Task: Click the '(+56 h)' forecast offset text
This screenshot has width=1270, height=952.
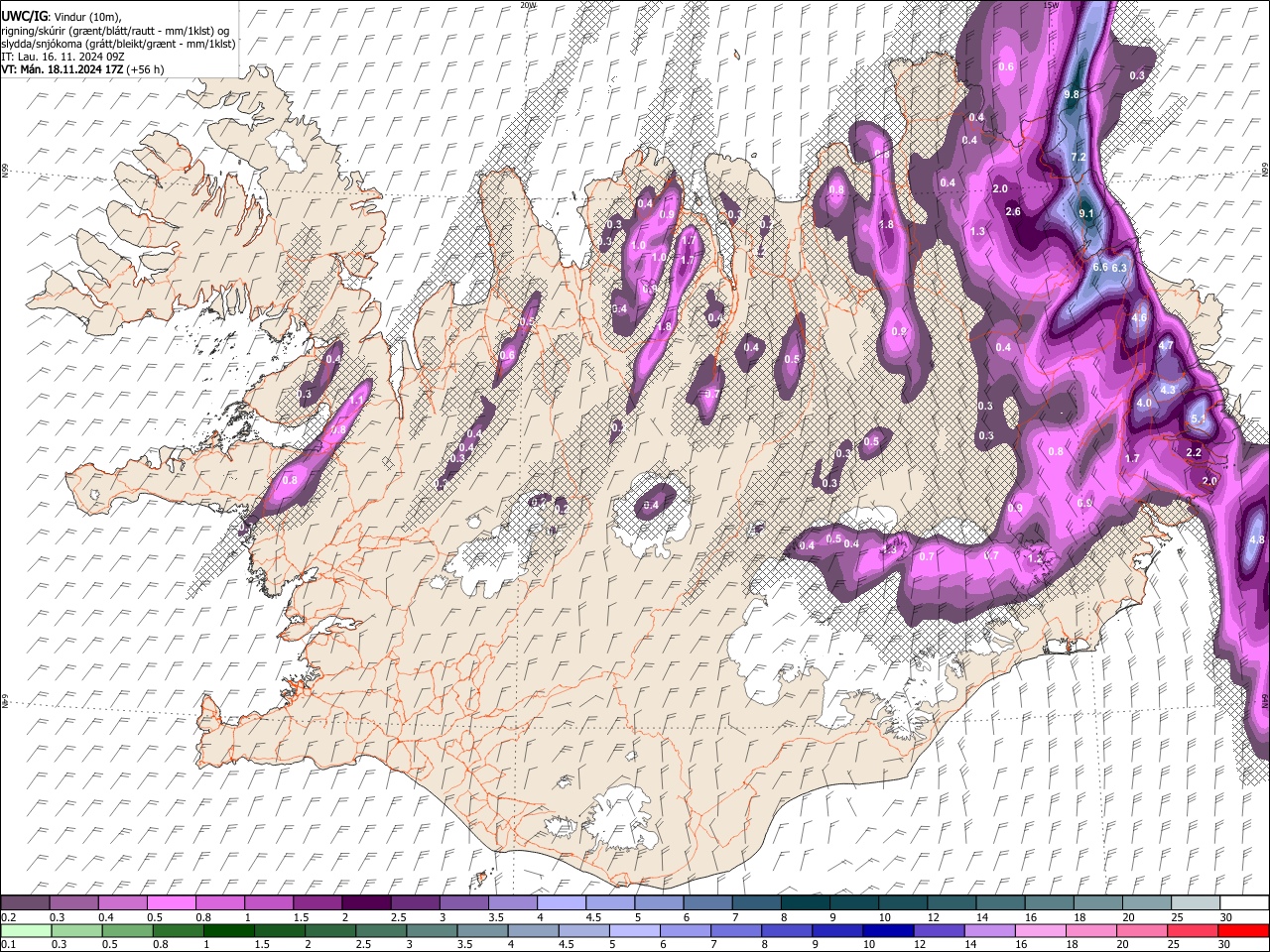Action: (146, 69)
